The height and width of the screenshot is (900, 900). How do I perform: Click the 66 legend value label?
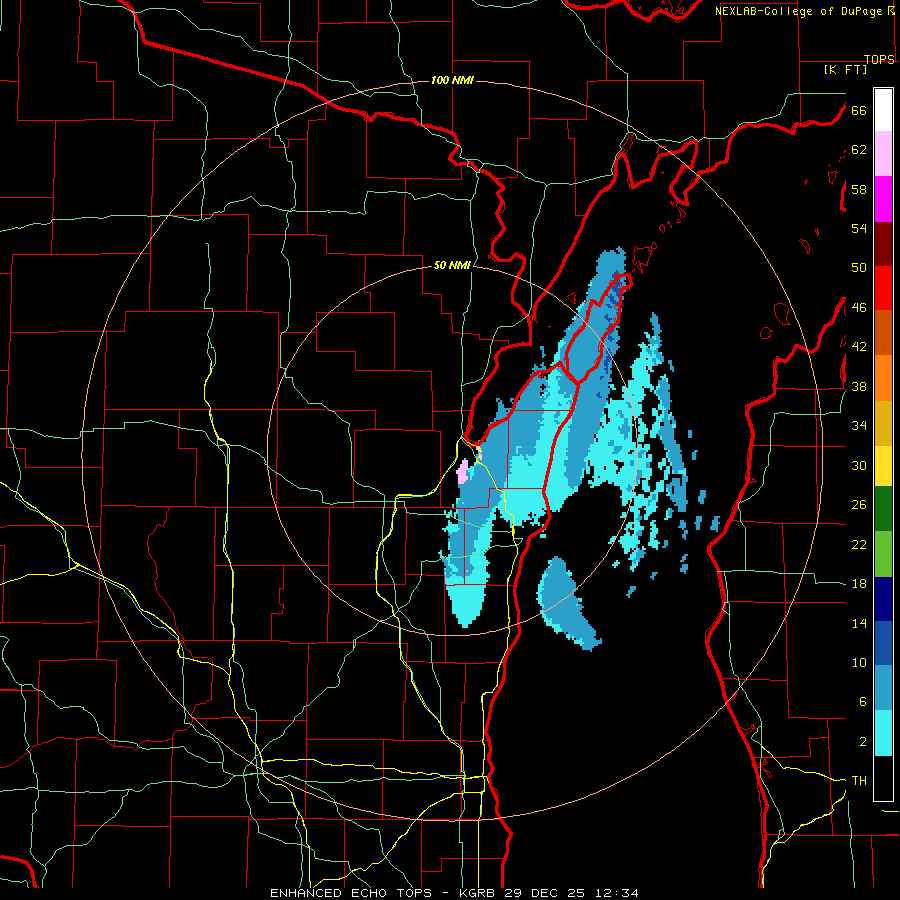point(859,110)
